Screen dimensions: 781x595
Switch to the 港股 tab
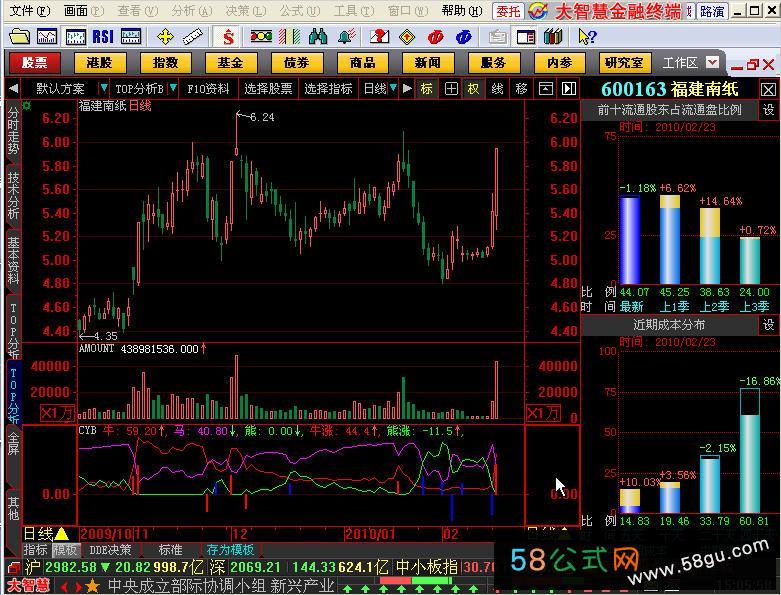coord(100,63)
